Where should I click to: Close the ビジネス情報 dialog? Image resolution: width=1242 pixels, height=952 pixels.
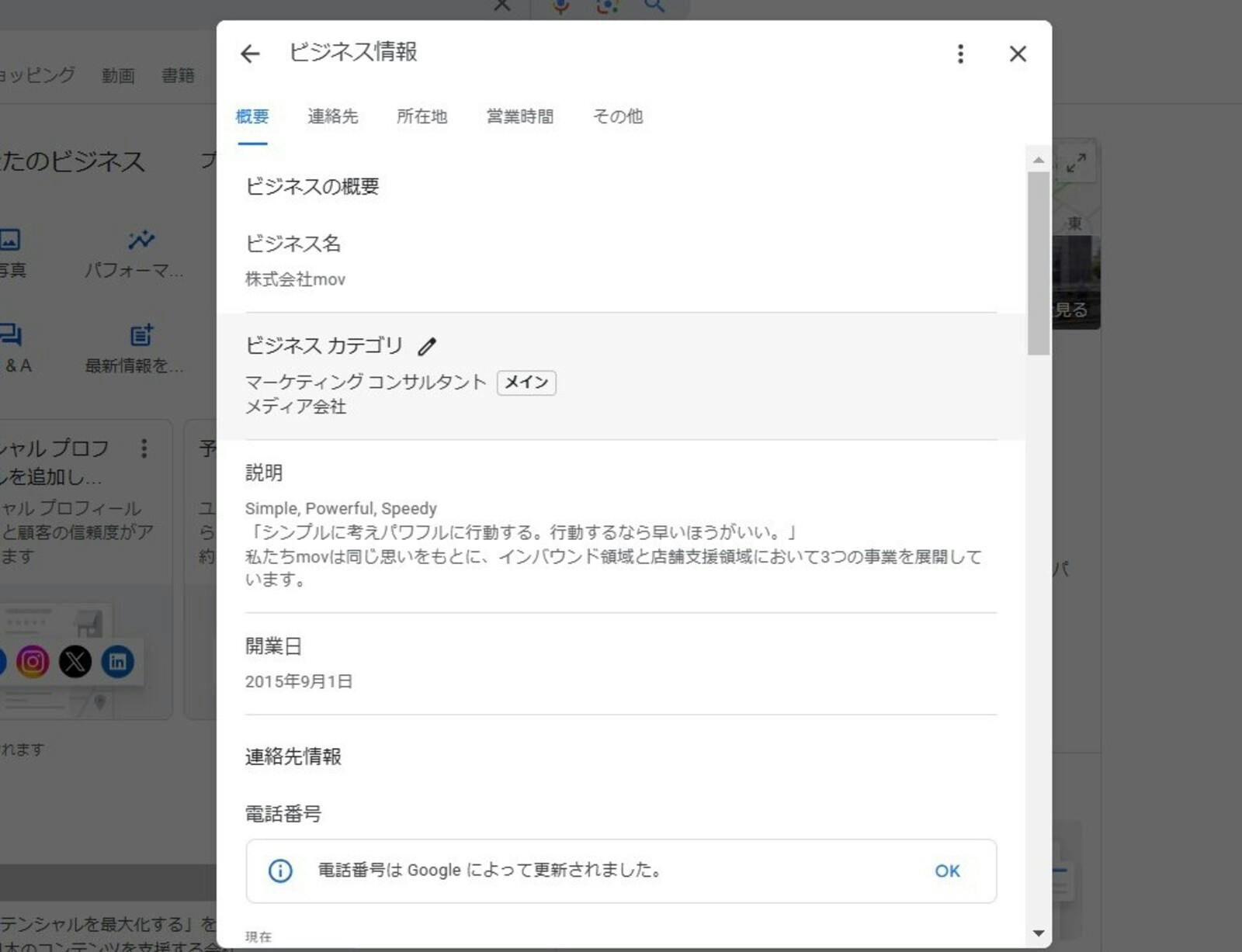point(1018,54)
